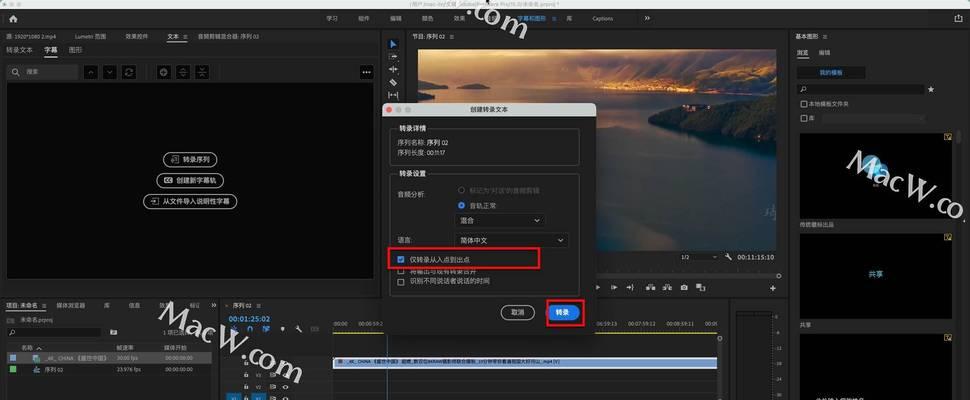Open 媒体浏览器 tab
The height and width of the screenshot is (400, 970).
[71, 305]
